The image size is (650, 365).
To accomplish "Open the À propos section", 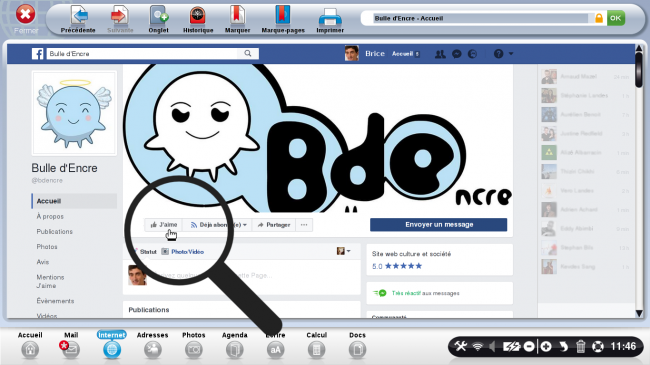I will (50, 217).
